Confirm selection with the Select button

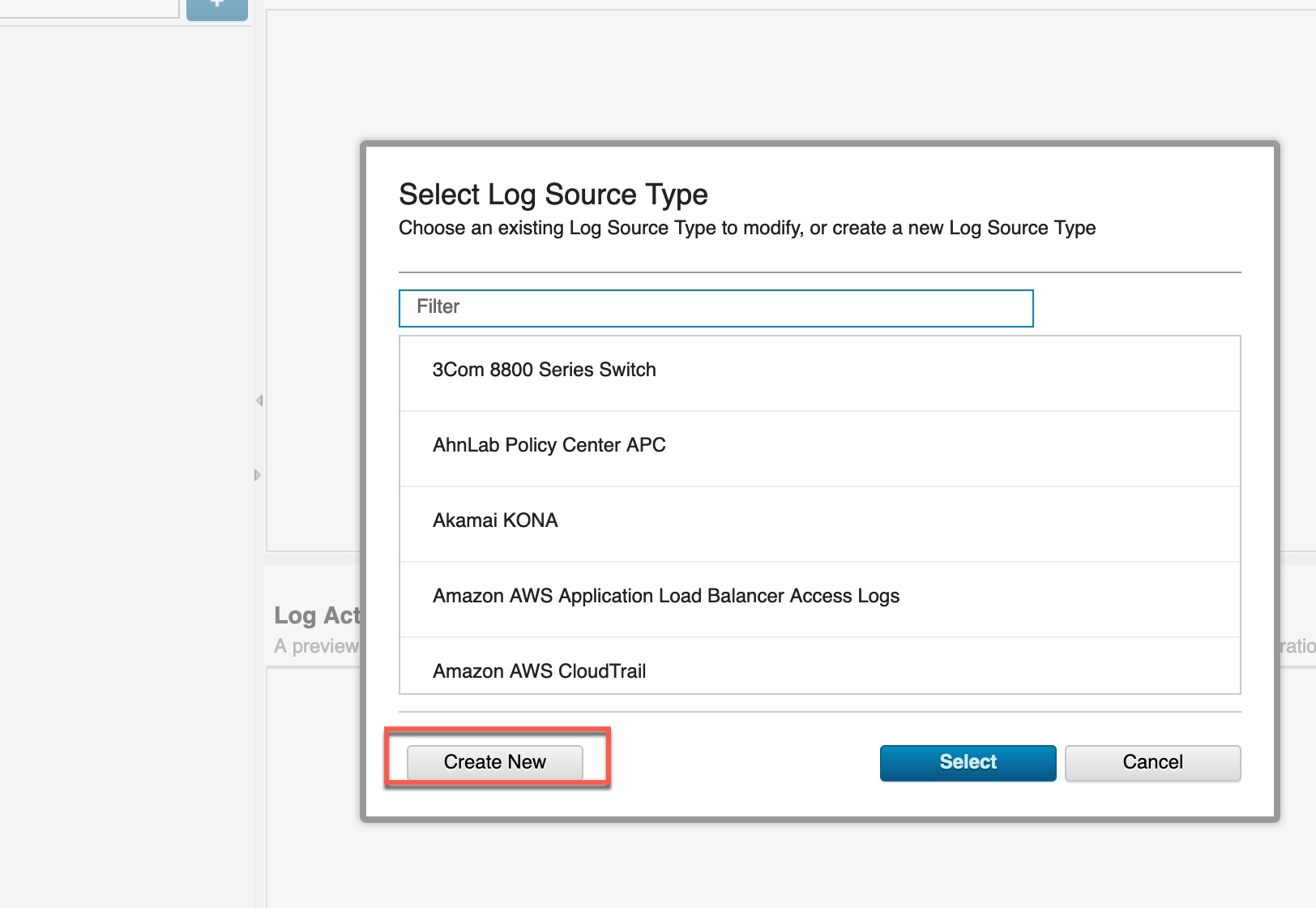pos(968,762)
